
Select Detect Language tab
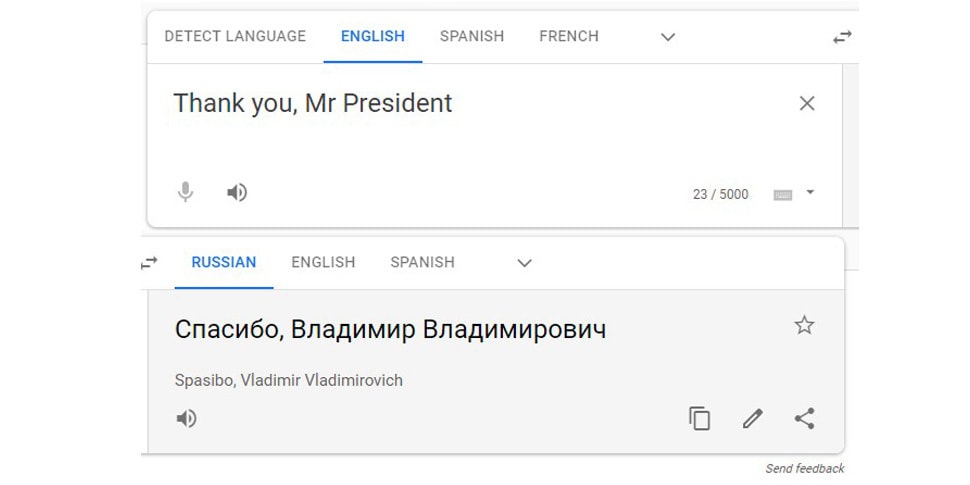235,36
